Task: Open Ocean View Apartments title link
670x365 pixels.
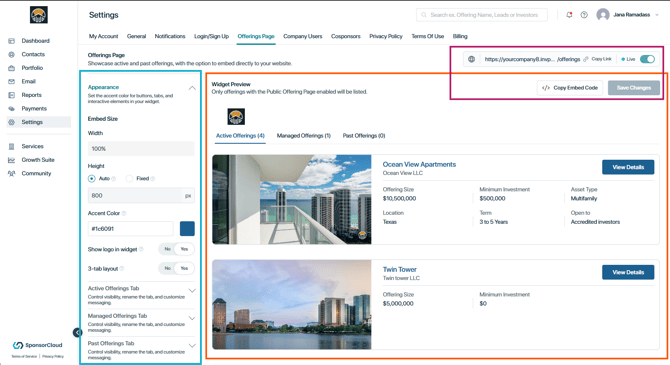Action: [419, 165]
